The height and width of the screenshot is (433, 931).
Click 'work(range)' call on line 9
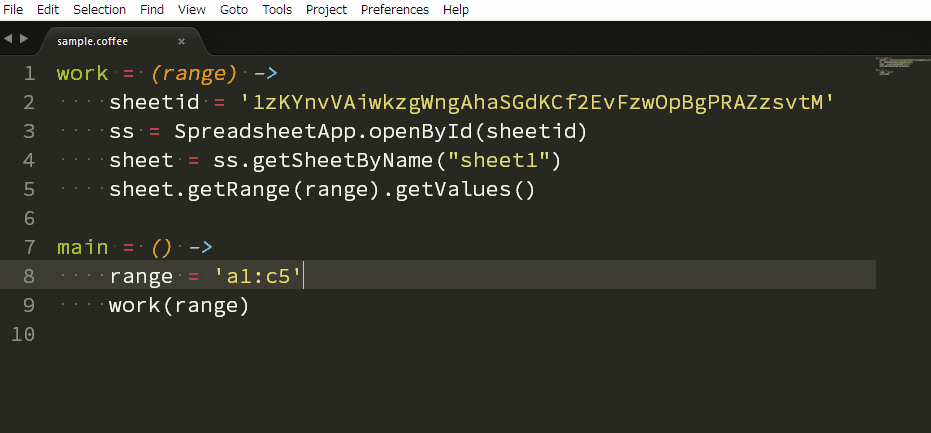[179, 306]
